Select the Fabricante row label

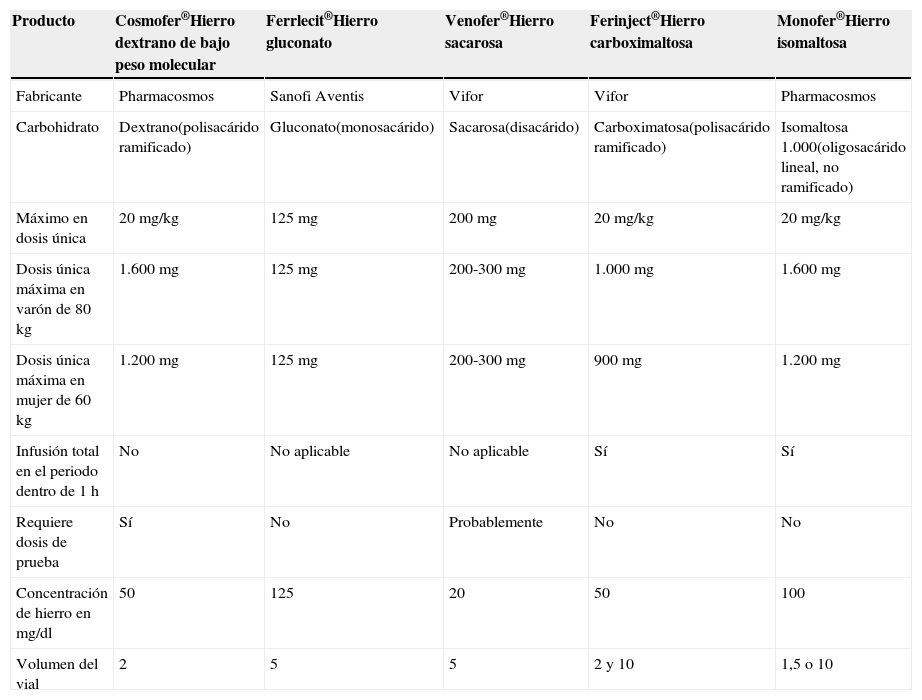49,97
